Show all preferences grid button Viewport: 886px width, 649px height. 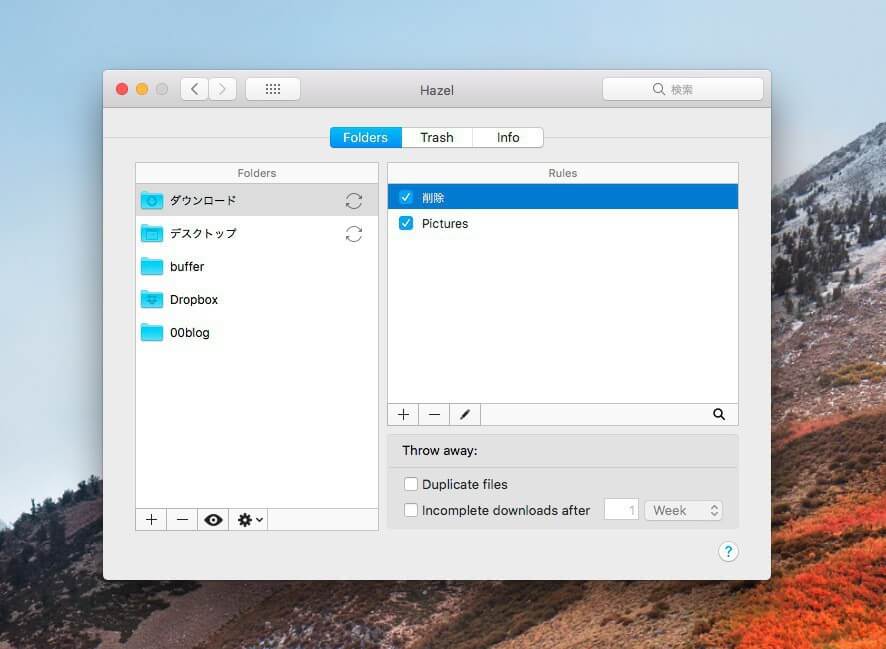point(273,89)
